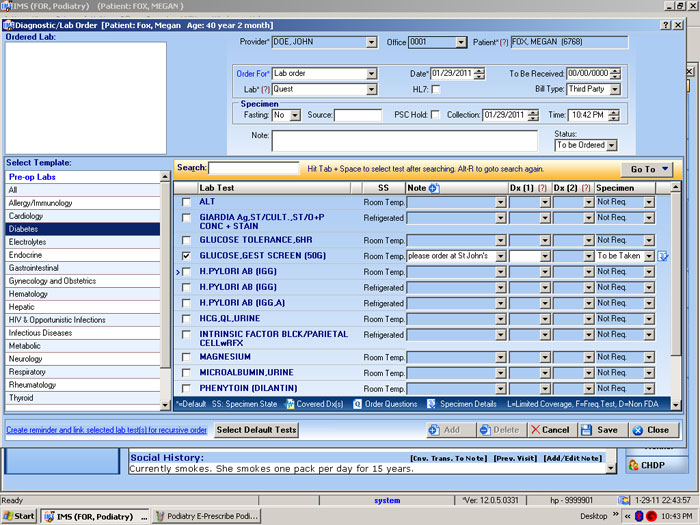Switch to IMS (FOR, Podiatry) taskbar item
Viewport: 700px width, 525px height.
95,517
